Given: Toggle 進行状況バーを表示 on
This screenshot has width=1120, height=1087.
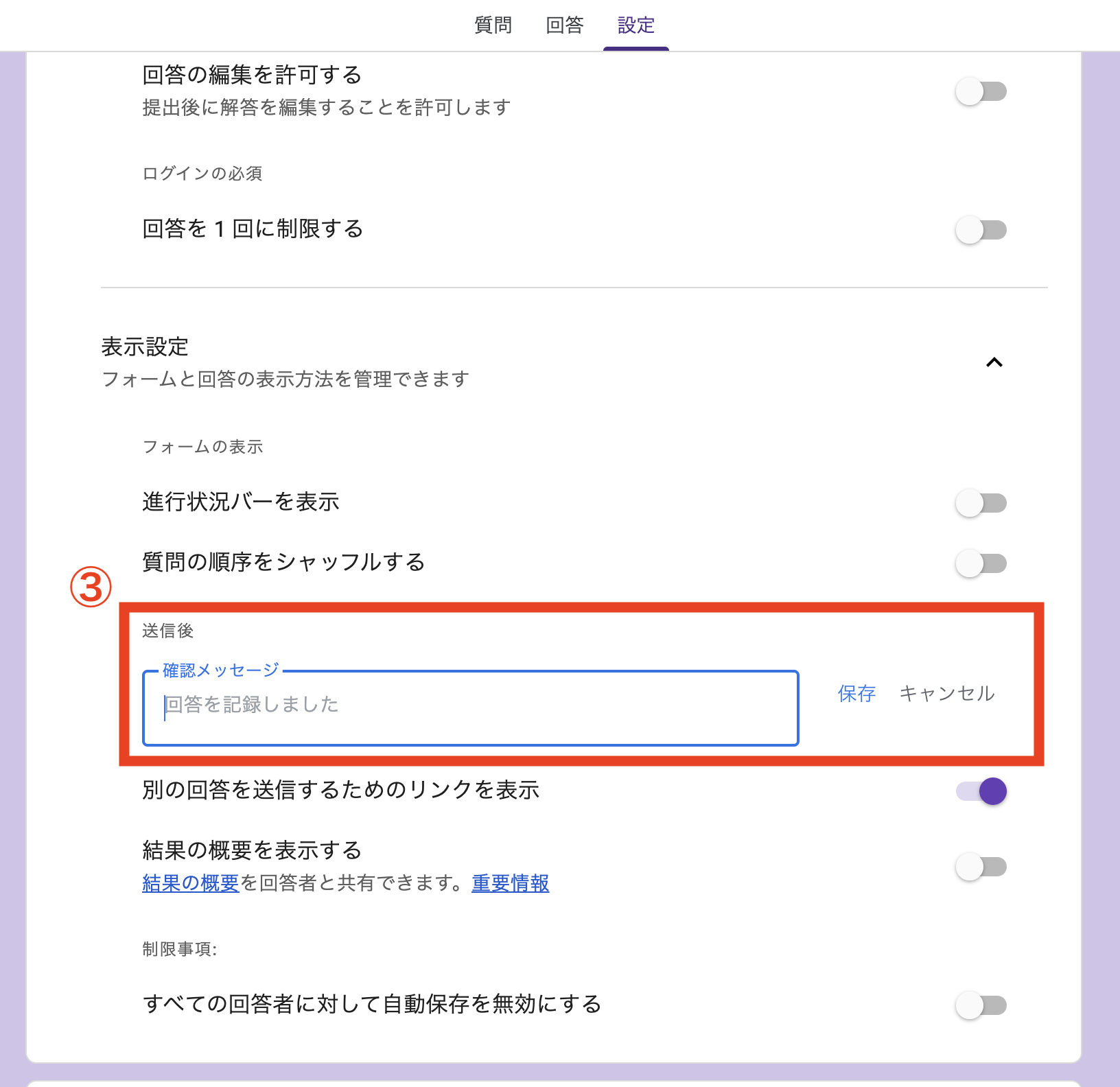Looking at the screenshot, I should [981, 503].
